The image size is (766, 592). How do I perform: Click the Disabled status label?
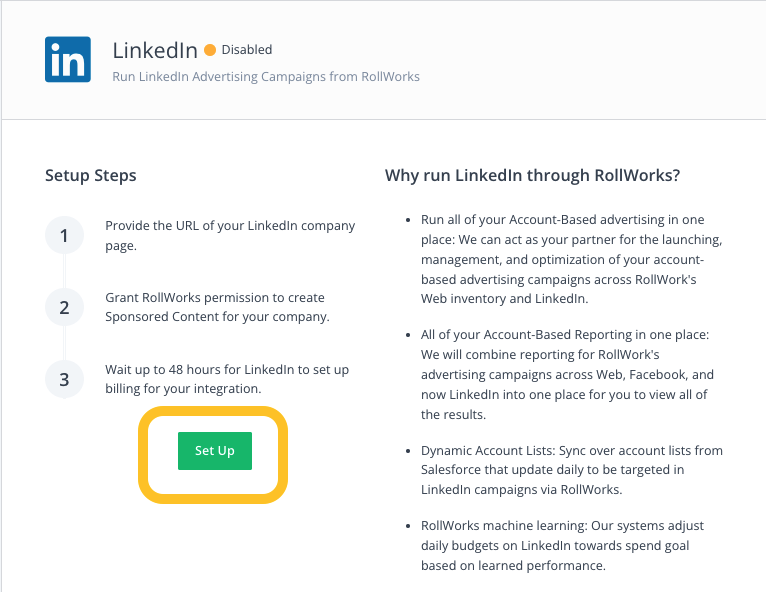[x=247, y=50]
